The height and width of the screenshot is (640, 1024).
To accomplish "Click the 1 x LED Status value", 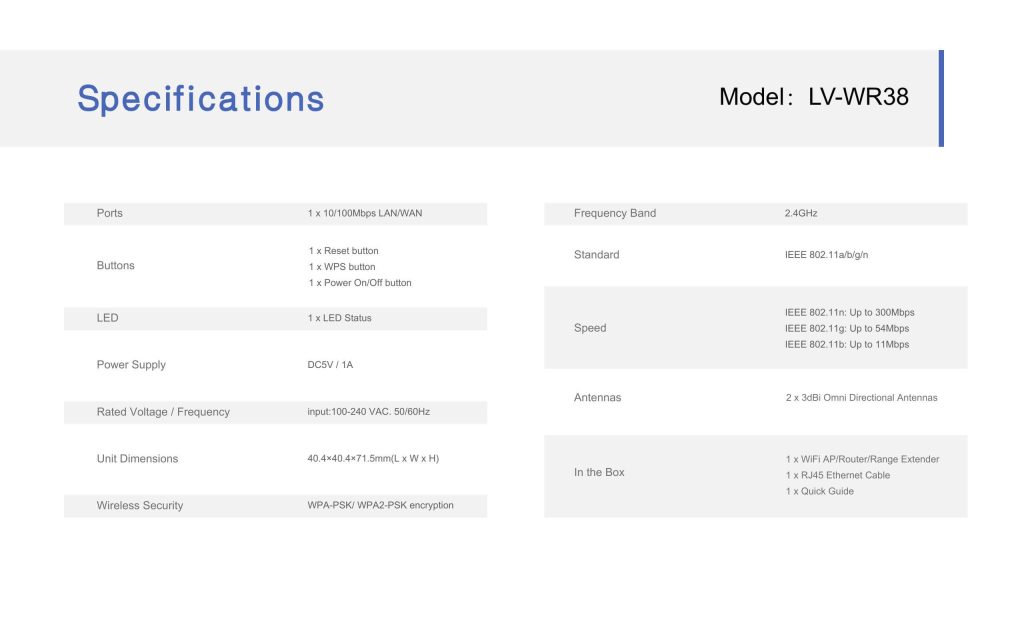I will tap(340, 318).
